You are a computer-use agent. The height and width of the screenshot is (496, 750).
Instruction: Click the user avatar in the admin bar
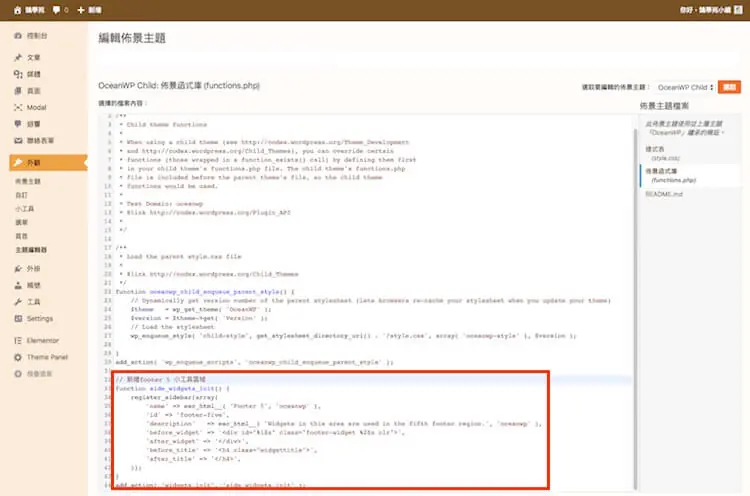point(738,10)
